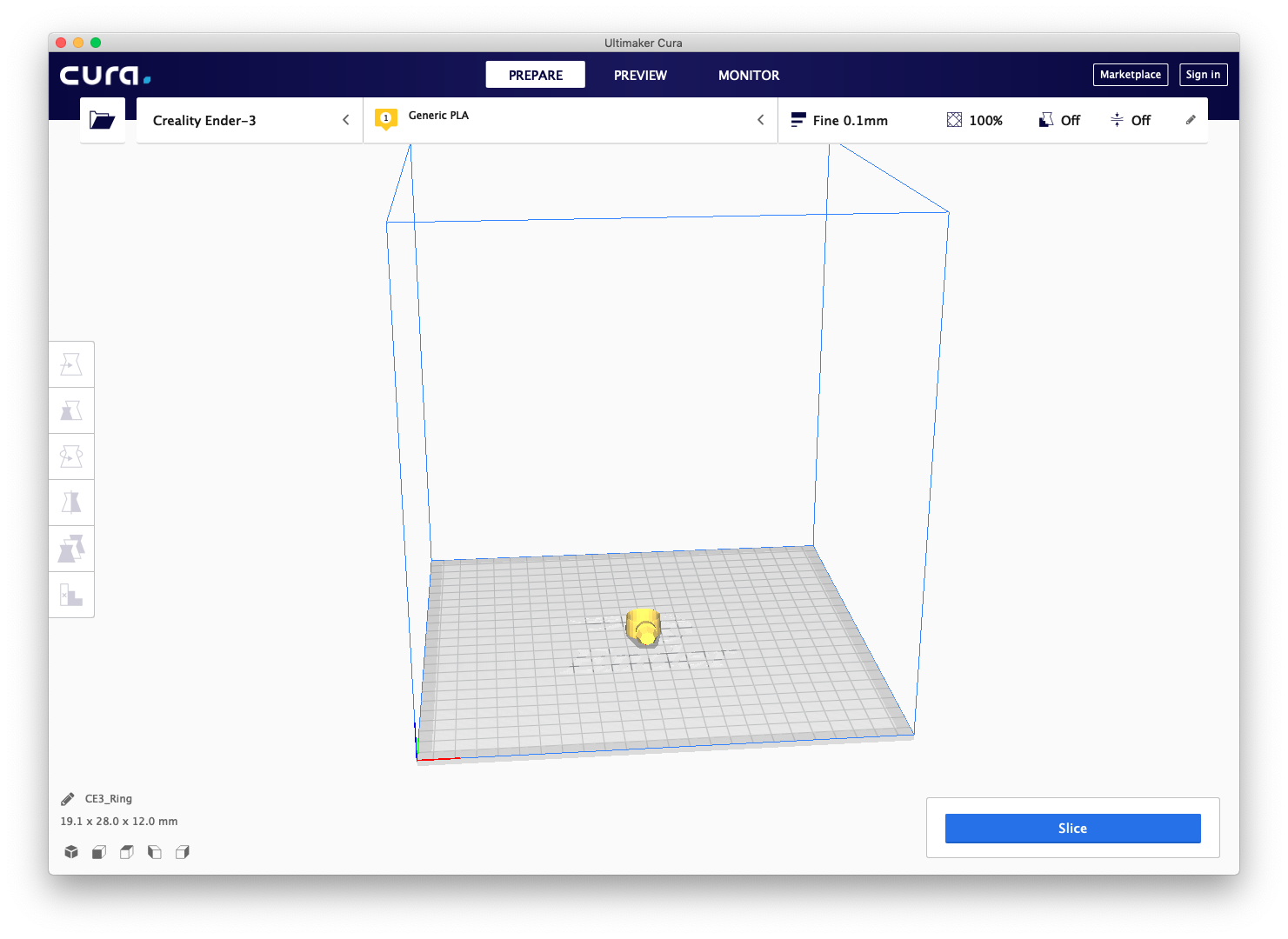Click the pencil icon beside CE3_Ring
The image size is (1288, 939).
[x=68, y=799]
